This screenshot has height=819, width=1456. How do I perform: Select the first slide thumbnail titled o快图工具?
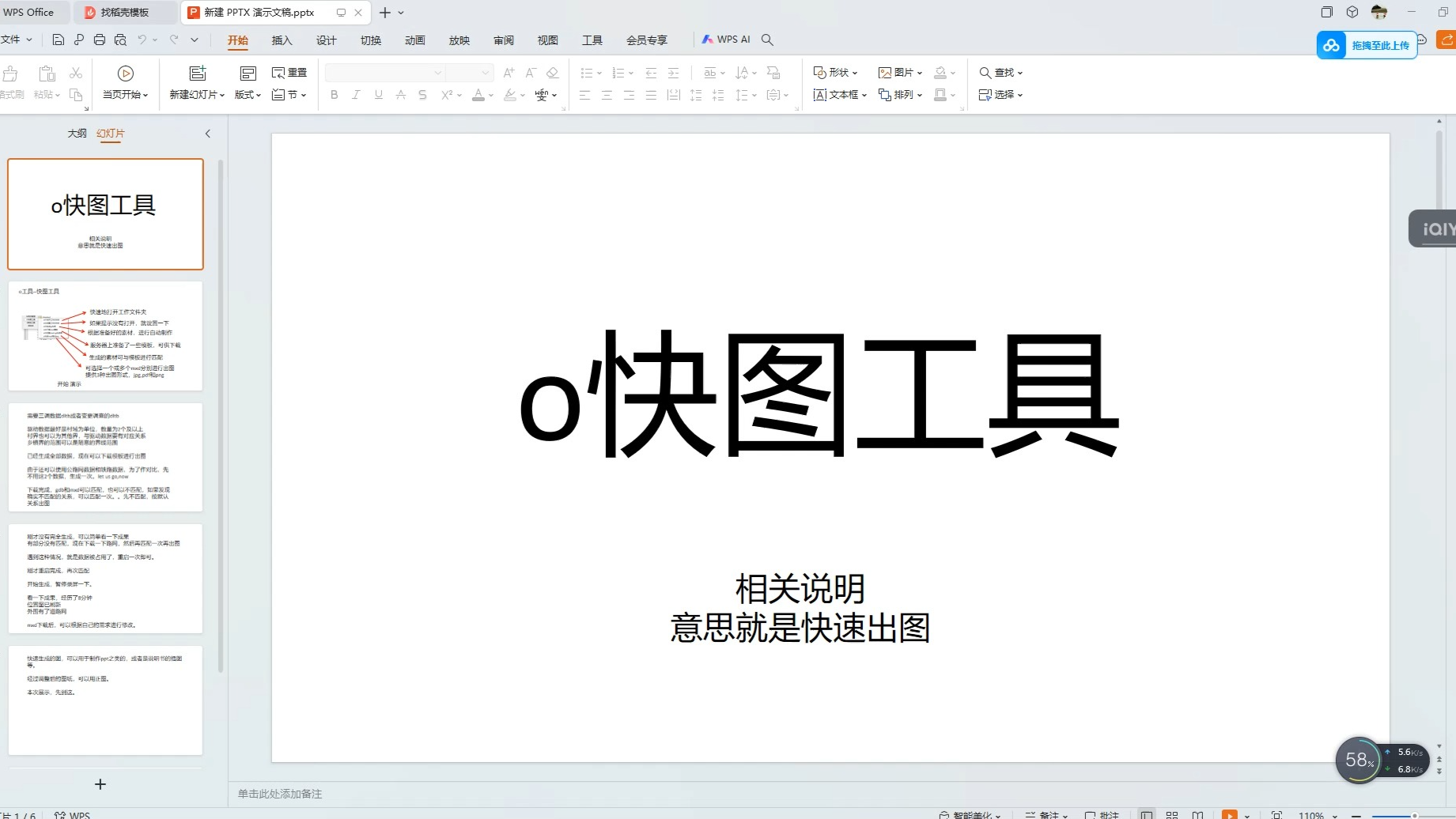[x=105, y=213]
